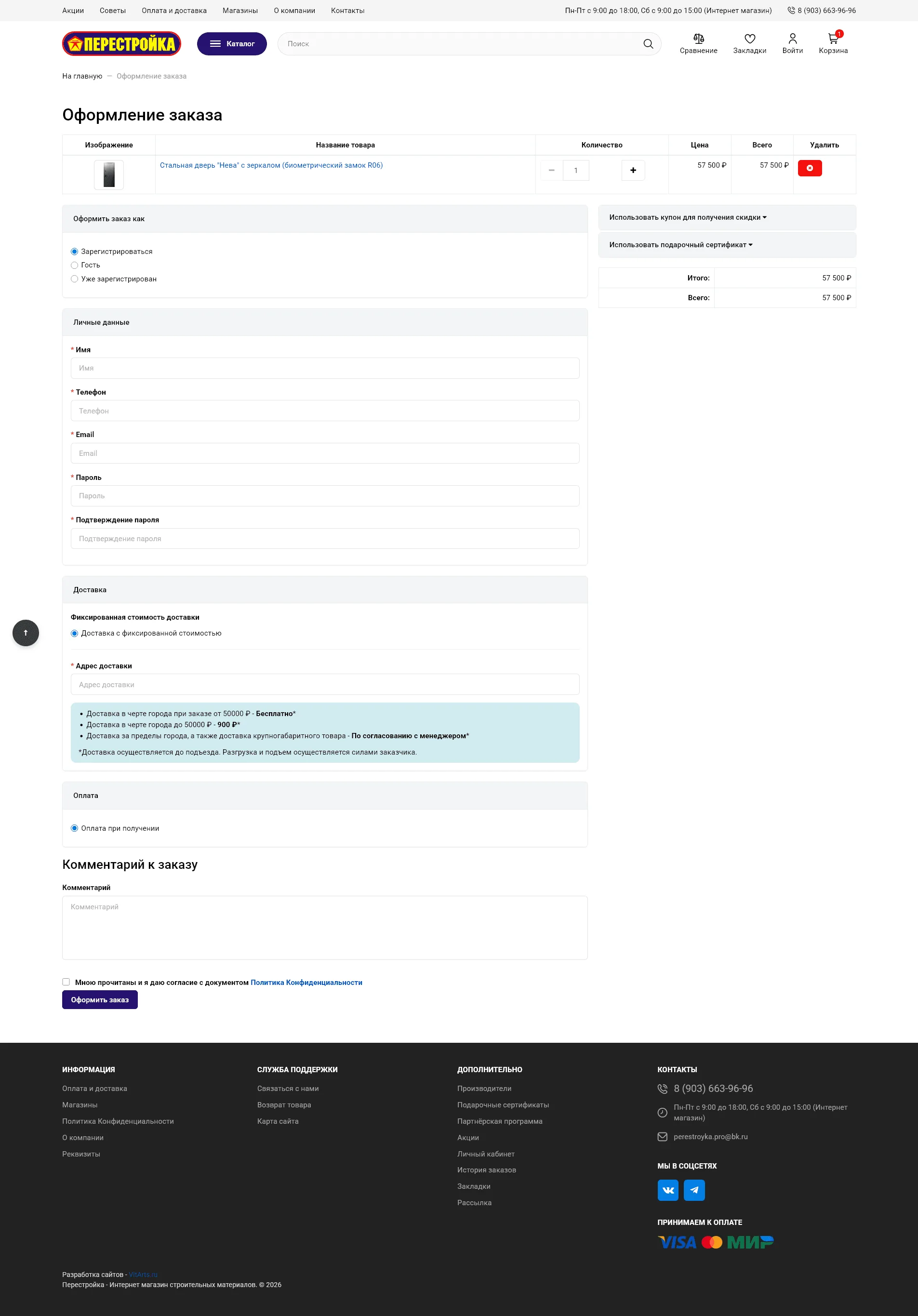The height and width of the screenshot is (1316, 918).
Task: Focus the Имя input field
Action: point(325,368)
